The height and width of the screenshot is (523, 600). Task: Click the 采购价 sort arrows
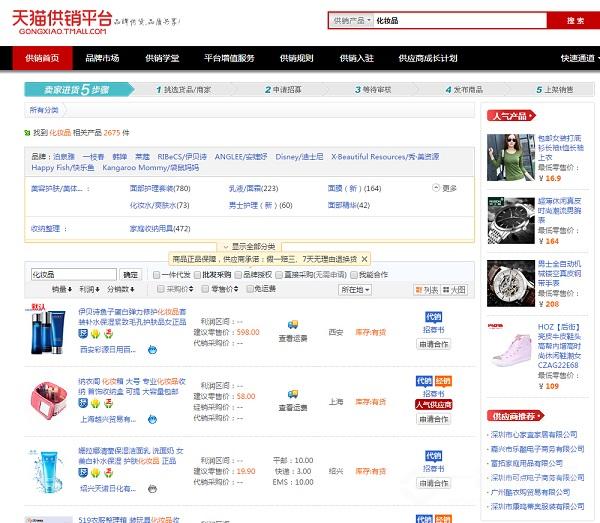(x=191, y=288)
